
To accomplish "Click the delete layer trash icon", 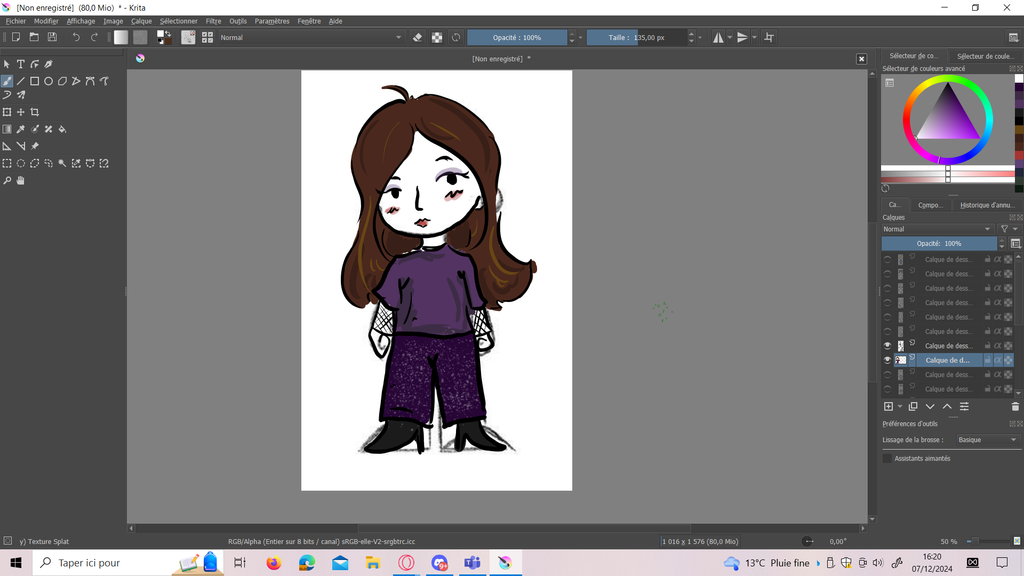I will tap(1015, 407).
